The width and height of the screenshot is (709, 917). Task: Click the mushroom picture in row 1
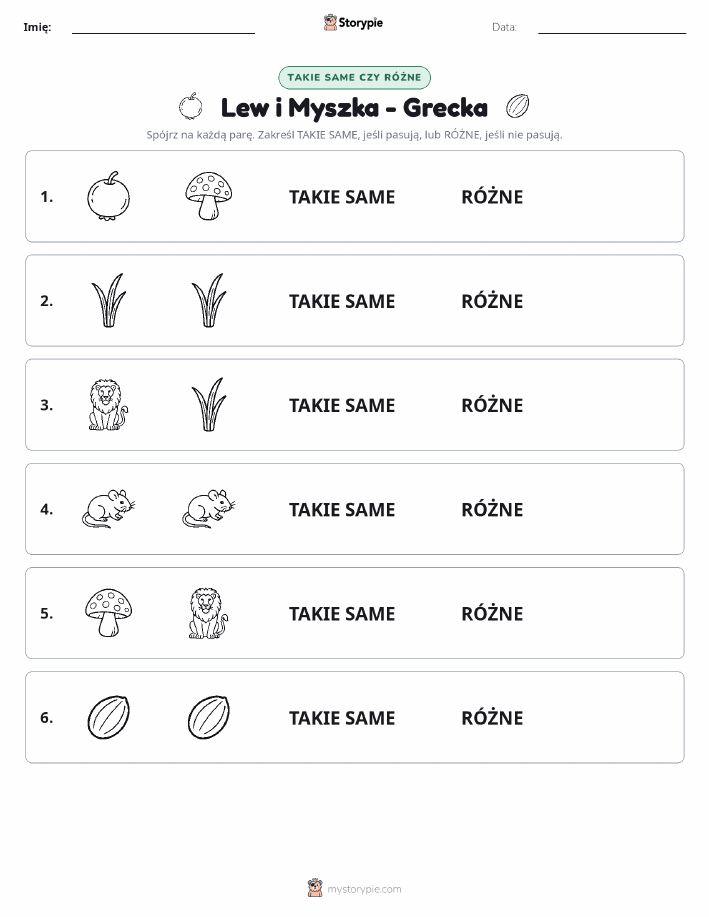click(208, 196)
